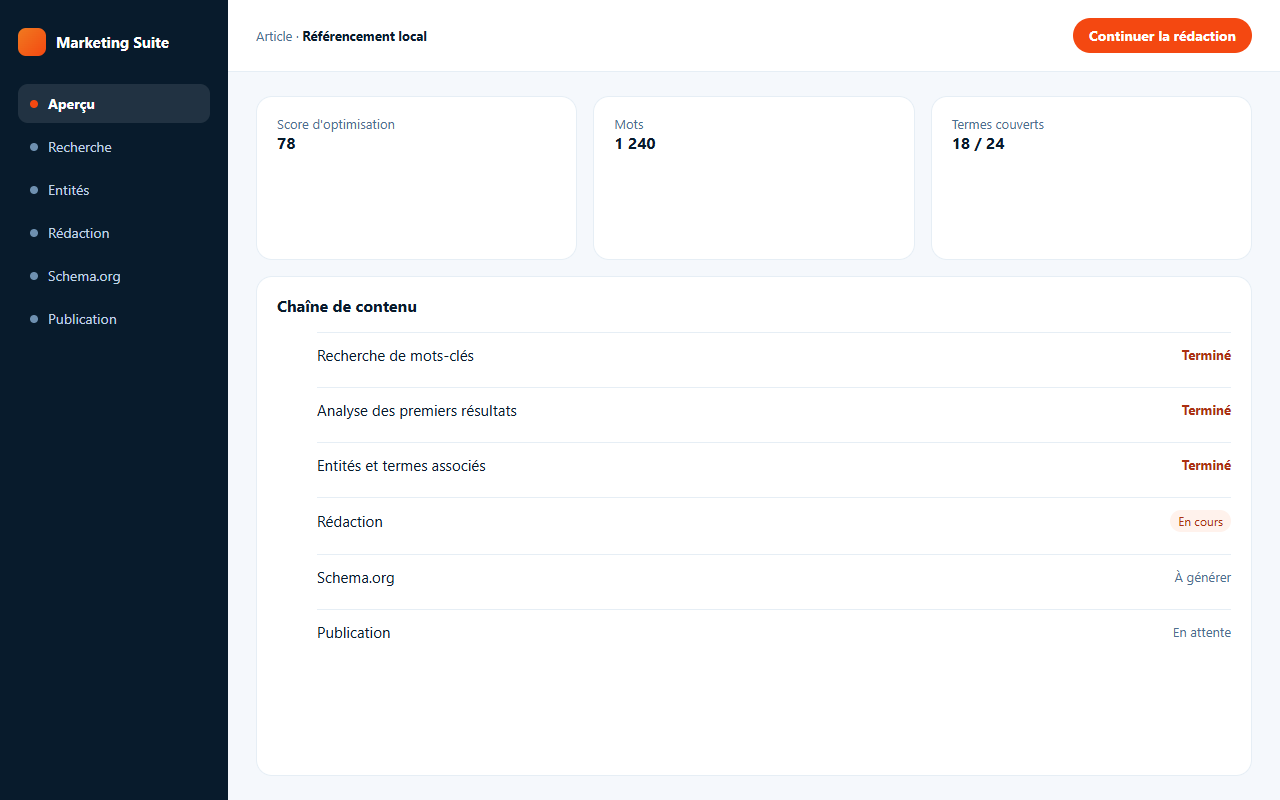Click Terminé status for Recherche de mots-clés
Screen dimensions: 1280x800
1206,355
